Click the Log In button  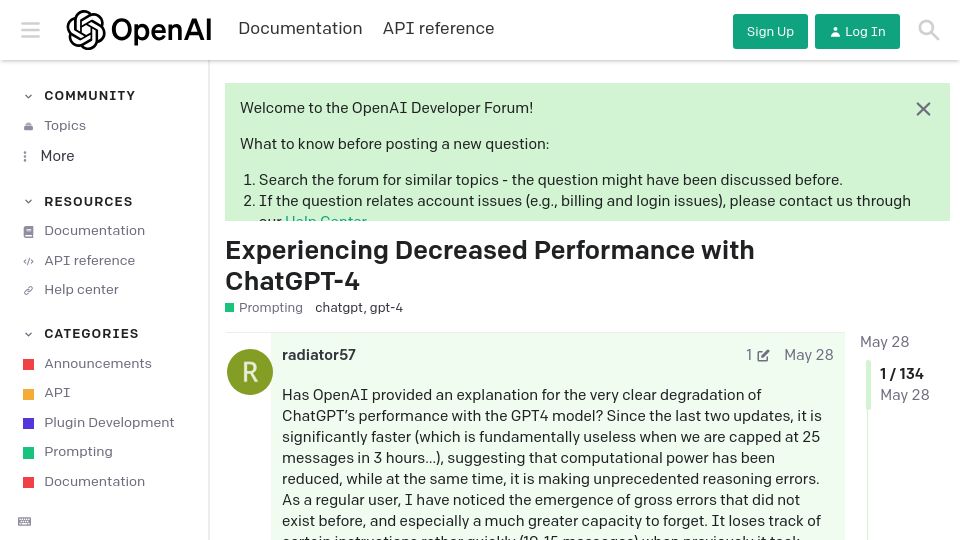point(857,31)
